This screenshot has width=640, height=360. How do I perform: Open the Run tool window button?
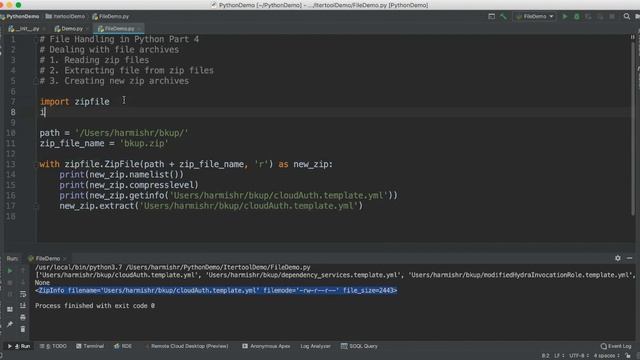coord(19,346)
